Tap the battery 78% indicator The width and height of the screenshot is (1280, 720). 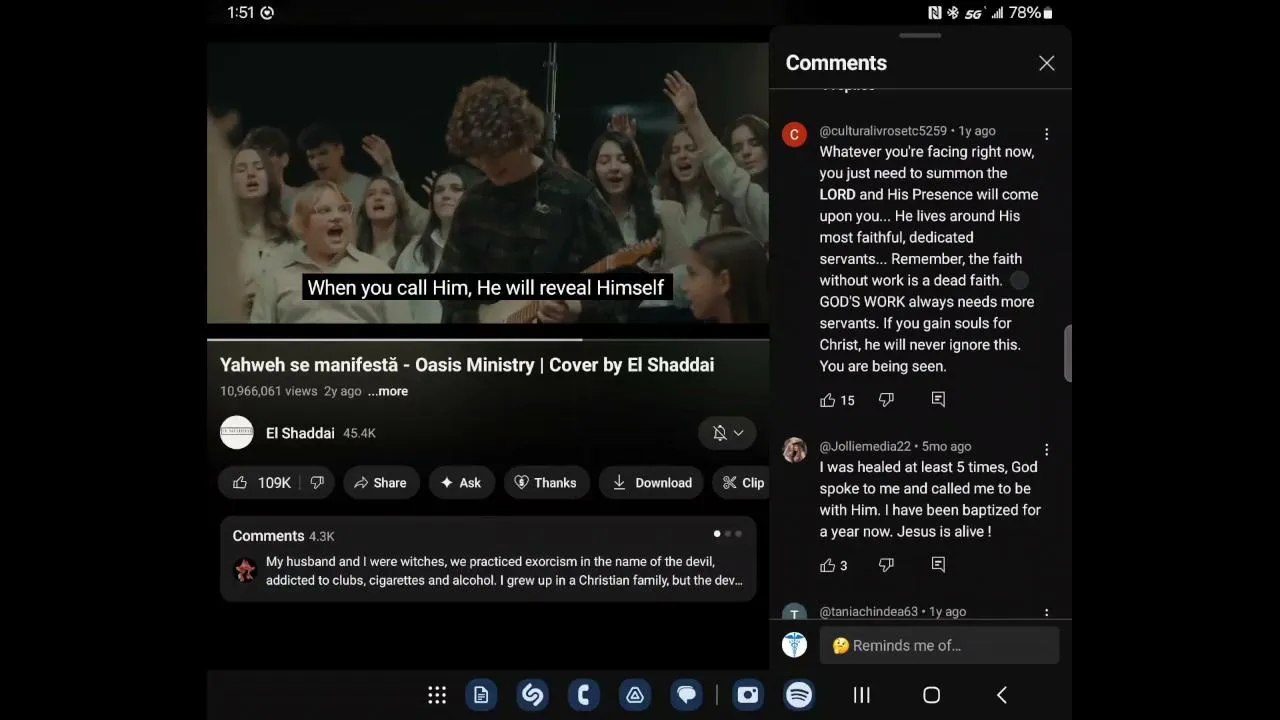pos(1031,13)
